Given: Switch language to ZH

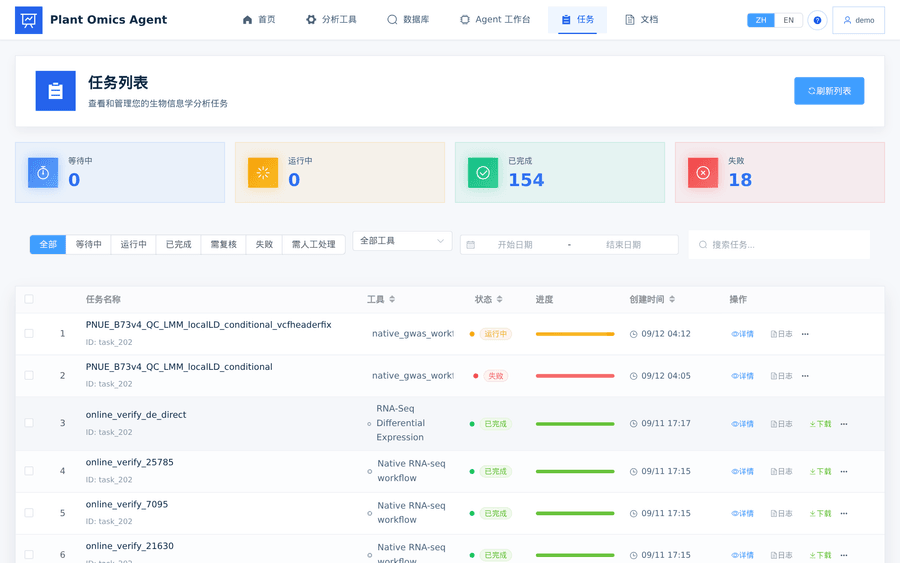Looking at the screenshot, I should click(x=761, y=20).
